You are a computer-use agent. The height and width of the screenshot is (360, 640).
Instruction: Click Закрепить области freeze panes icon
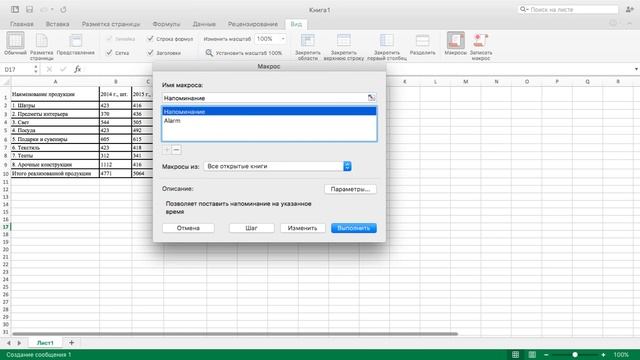tap(307, 40)
